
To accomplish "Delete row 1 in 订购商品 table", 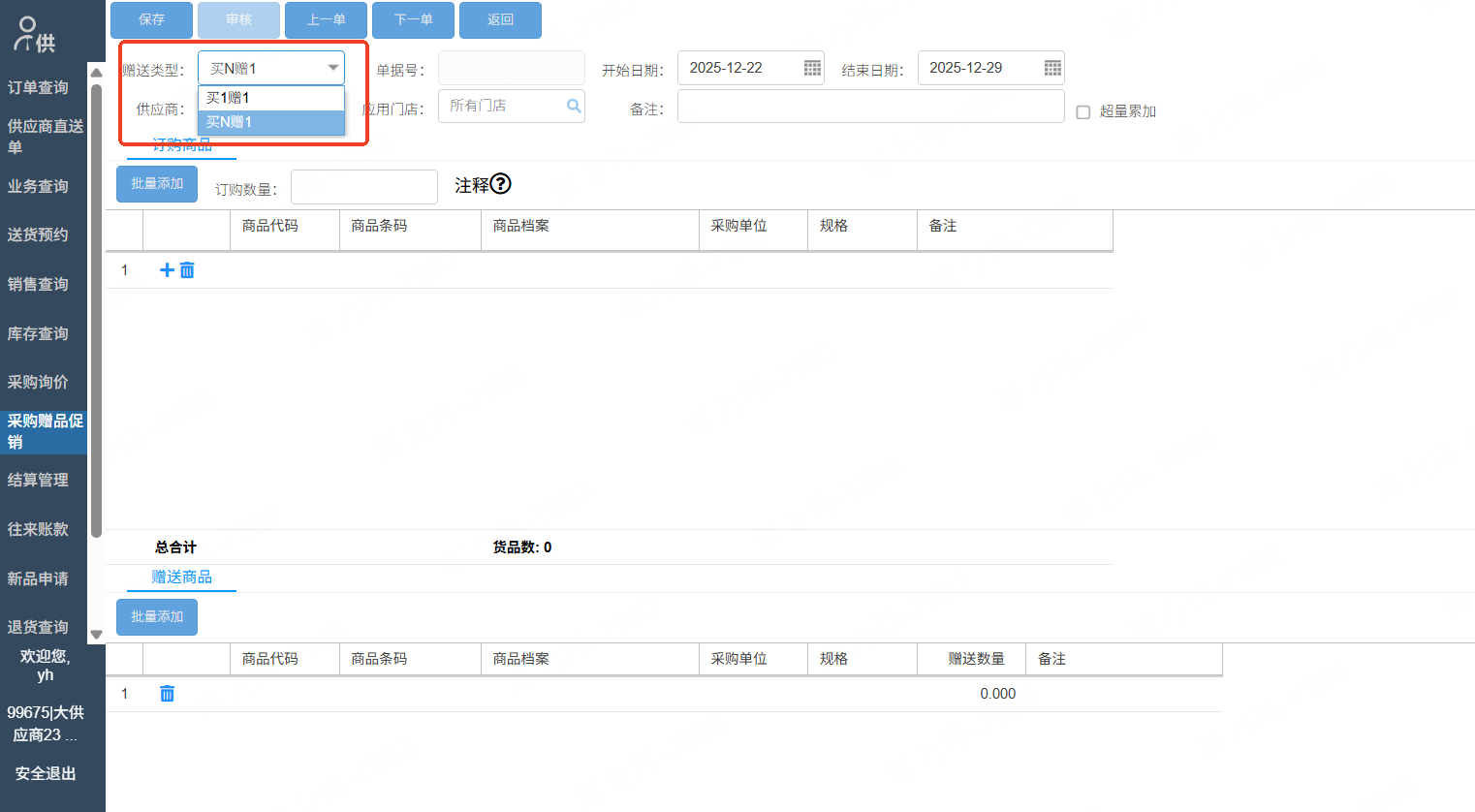I will tap(187, 270).
